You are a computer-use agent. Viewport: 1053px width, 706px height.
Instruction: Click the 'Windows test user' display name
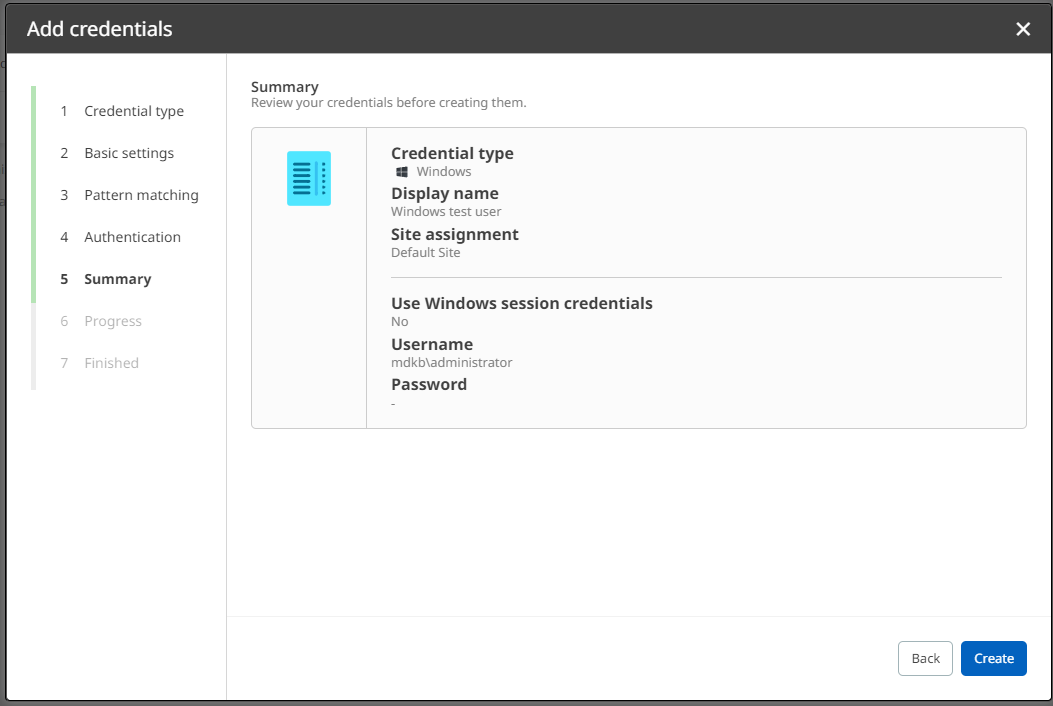click(446, 212)
